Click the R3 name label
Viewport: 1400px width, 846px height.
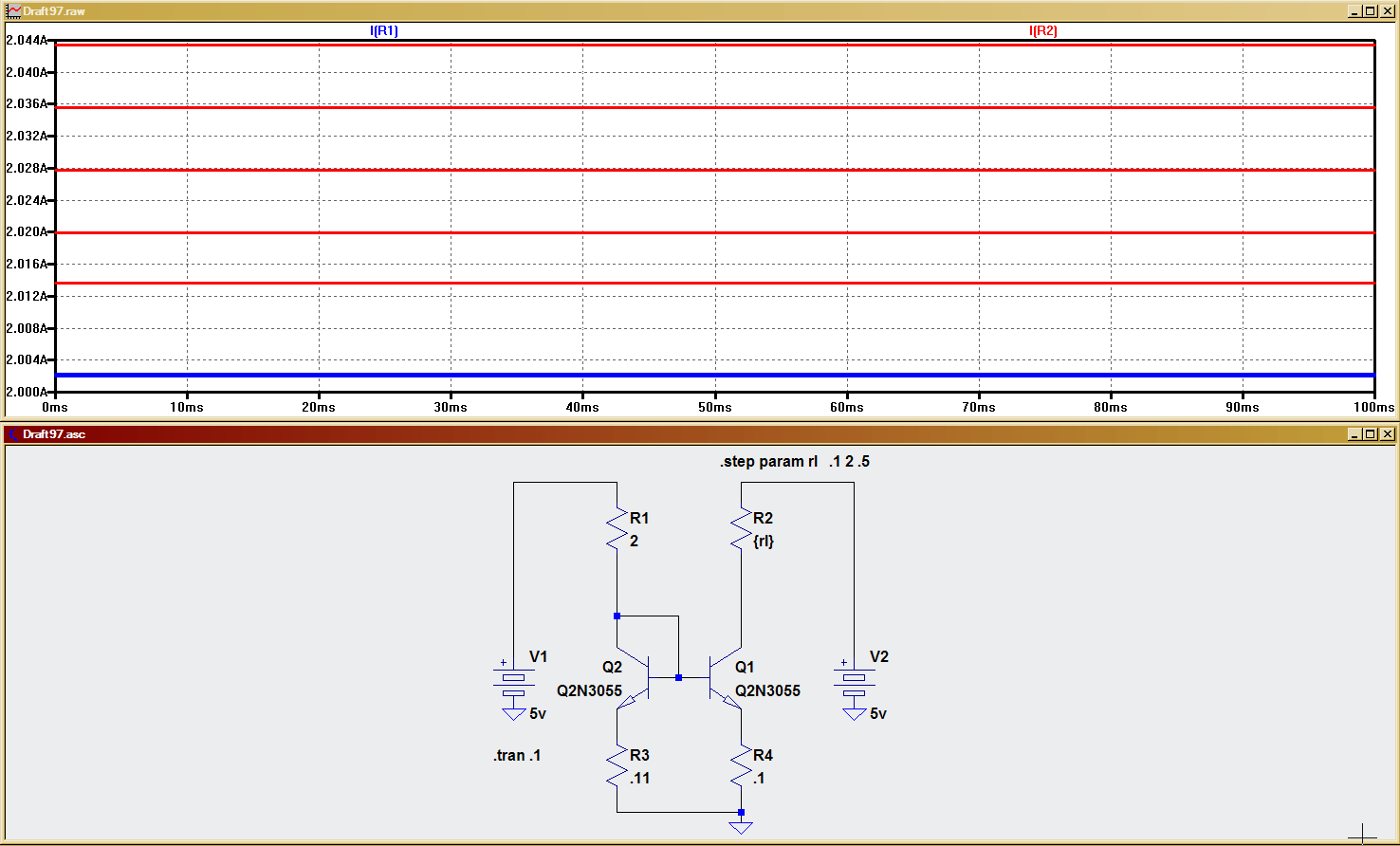[639, 756]
